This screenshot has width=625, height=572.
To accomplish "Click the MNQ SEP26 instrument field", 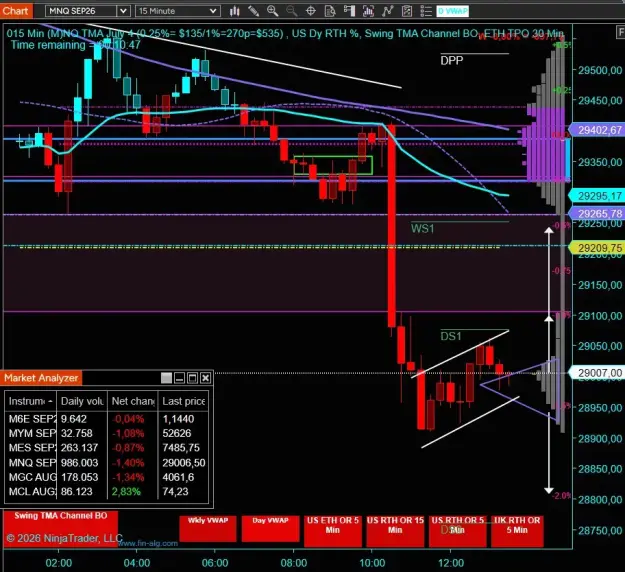I will [x=81, y=11].
